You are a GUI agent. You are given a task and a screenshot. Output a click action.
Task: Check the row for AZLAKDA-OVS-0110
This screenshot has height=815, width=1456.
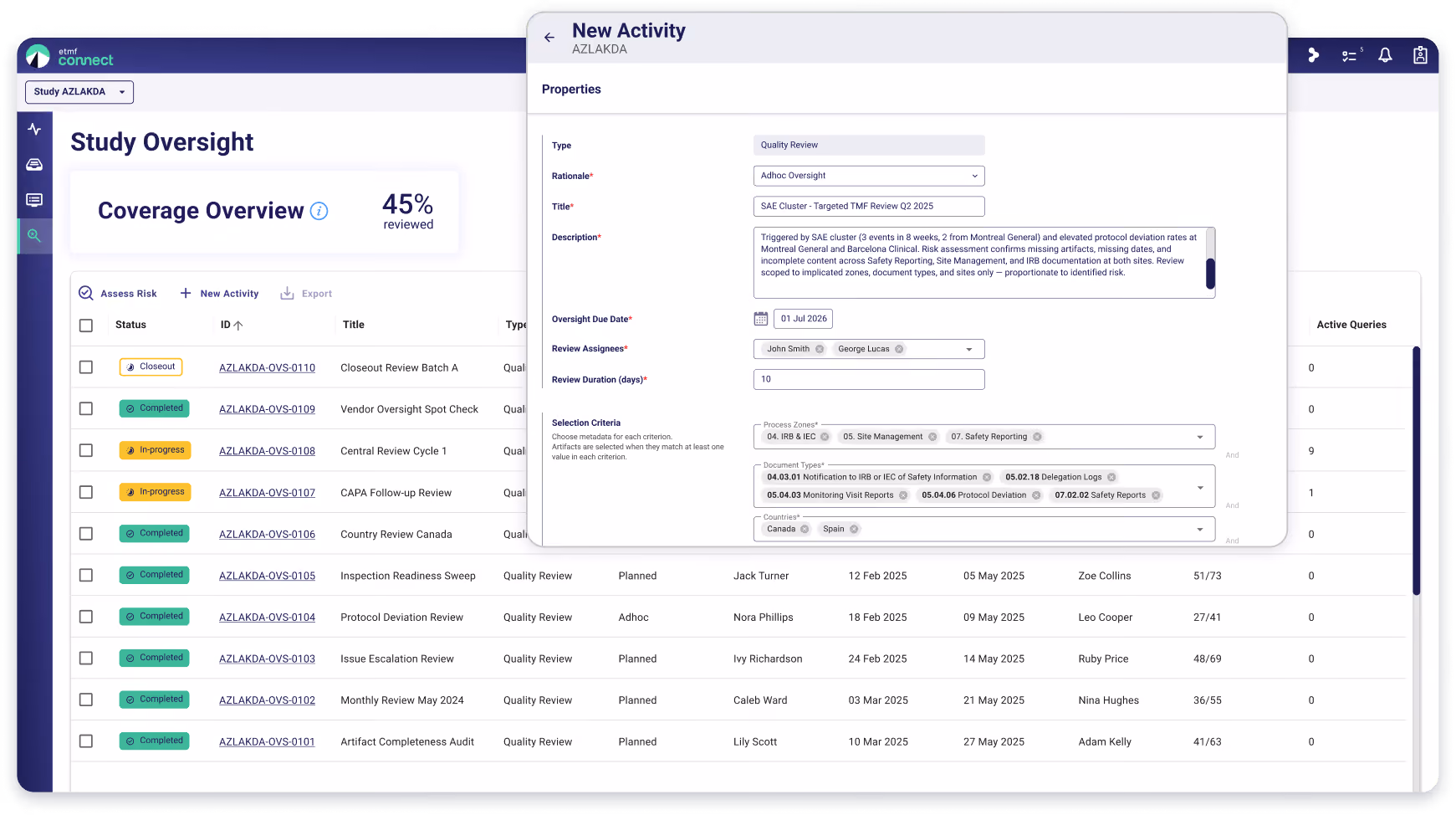click(x=86, y=367)
